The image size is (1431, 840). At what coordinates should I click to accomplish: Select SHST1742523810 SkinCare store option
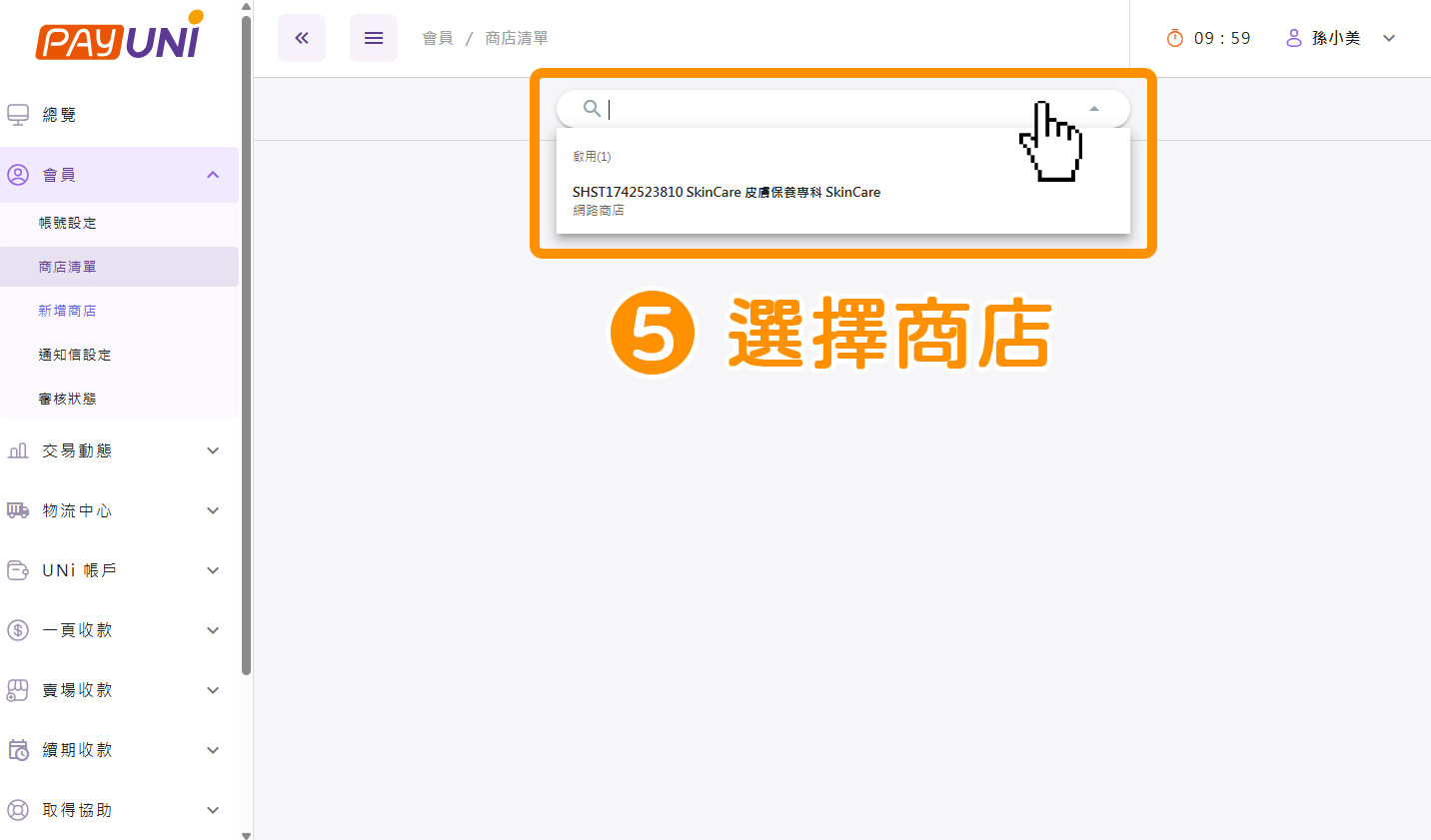[x=843, y=200]
